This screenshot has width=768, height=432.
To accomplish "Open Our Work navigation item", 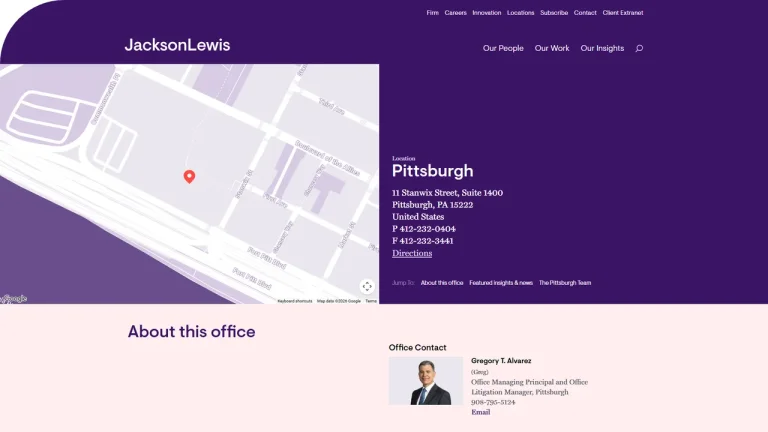I will [552, 48].
